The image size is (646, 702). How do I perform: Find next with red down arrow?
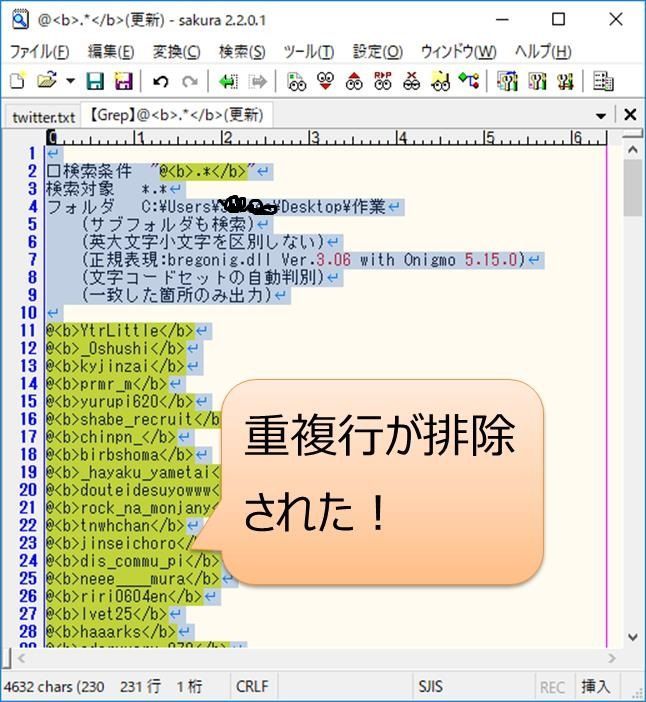pyautogui.click(x=325, y=81)
